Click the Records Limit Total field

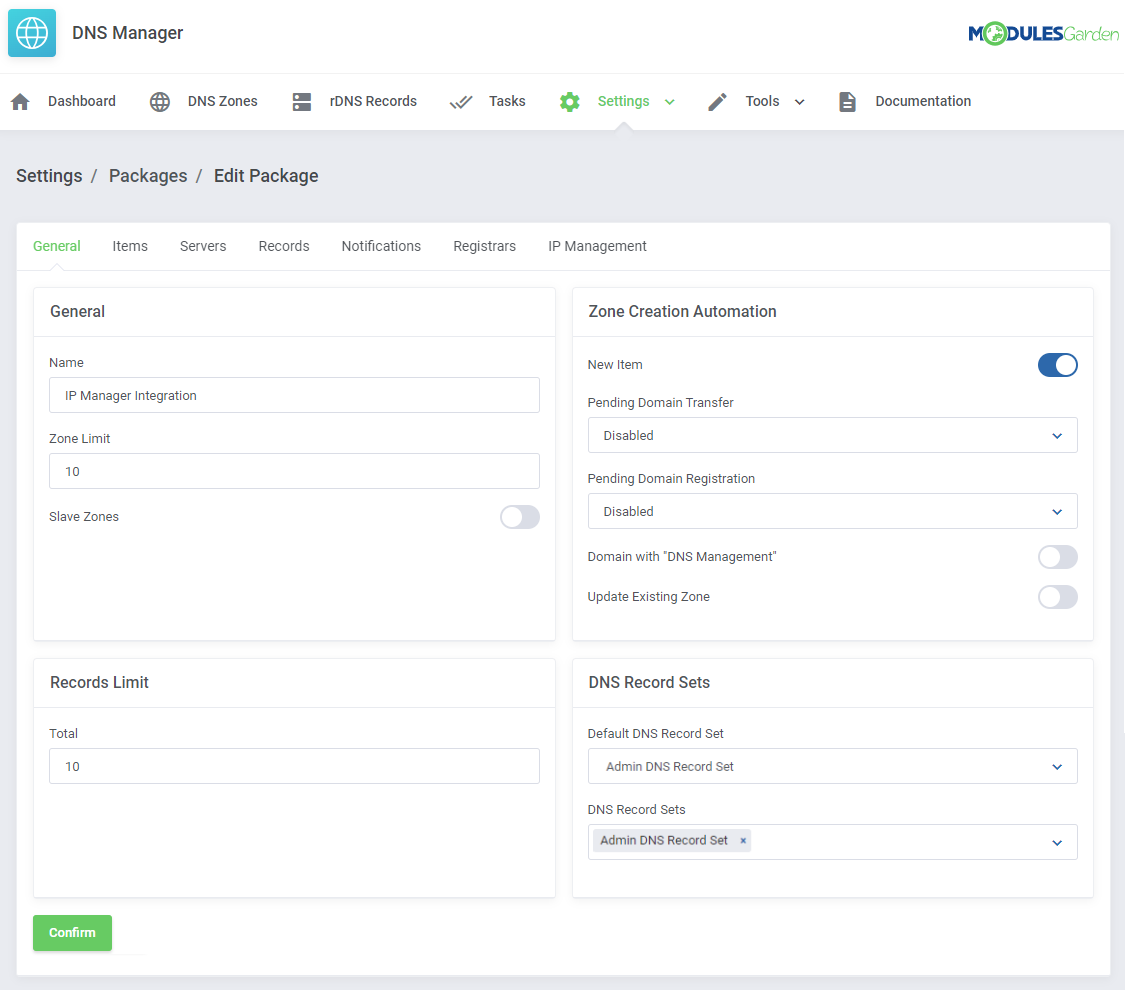coord(294,767)
